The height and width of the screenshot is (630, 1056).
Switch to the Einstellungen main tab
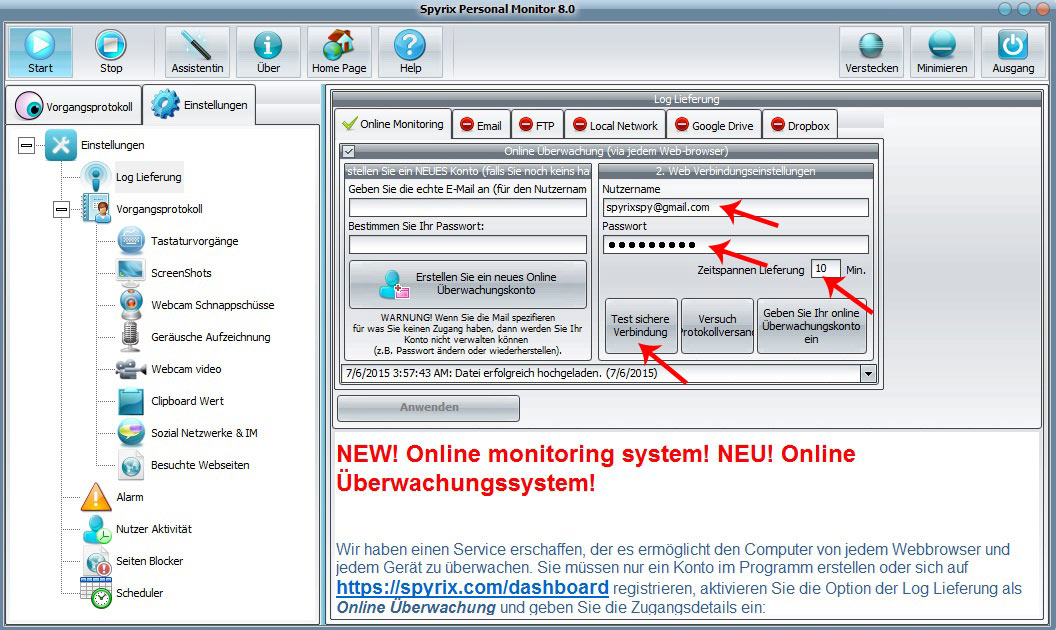[199, 104]
